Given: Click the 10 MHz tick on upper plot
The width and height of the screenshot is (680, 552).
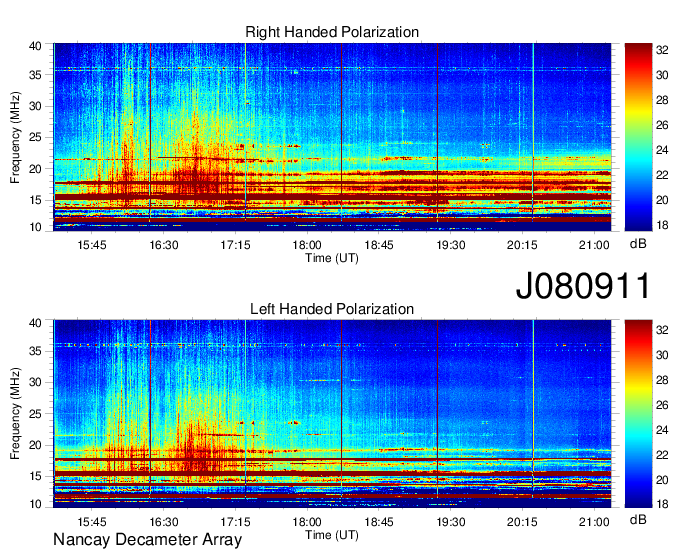Looking at the screenshot, I should pyautogui.click(x=36, y=227).
